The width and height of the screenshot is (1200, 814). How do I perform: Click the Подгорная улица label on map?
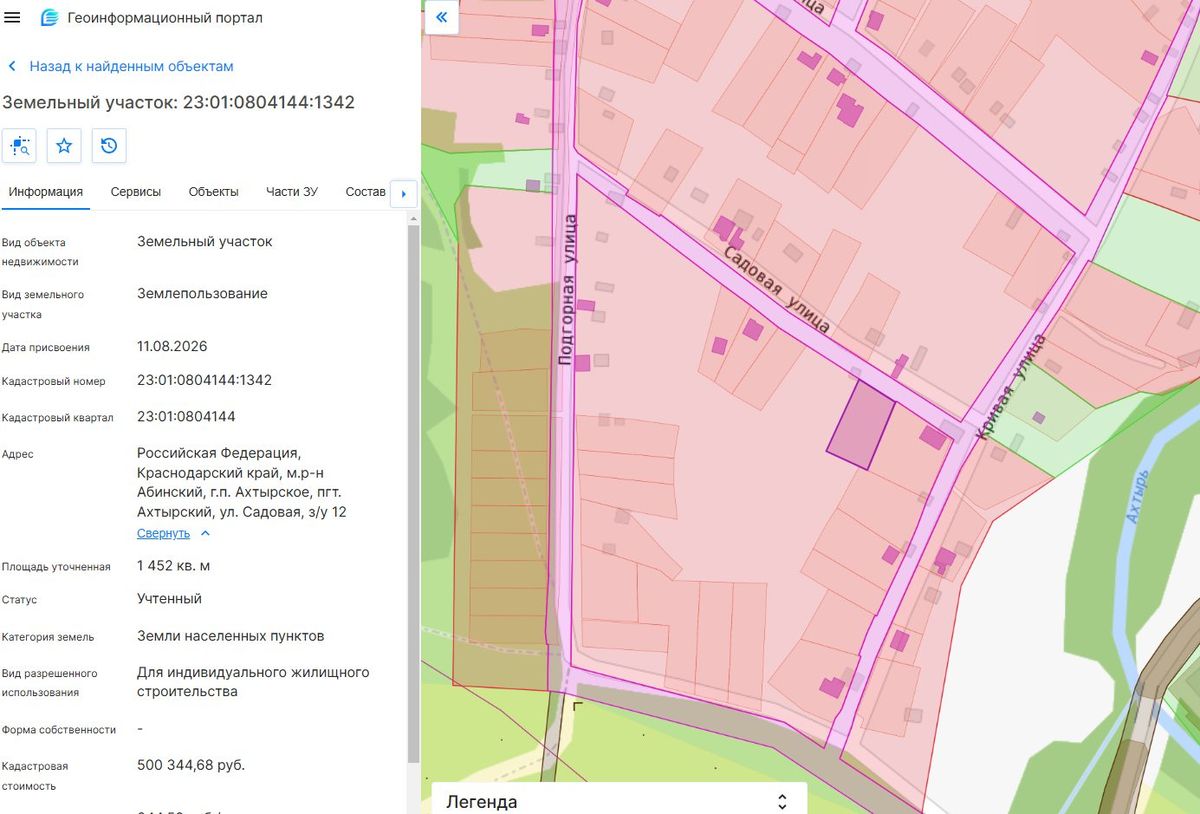pos(567,289)
